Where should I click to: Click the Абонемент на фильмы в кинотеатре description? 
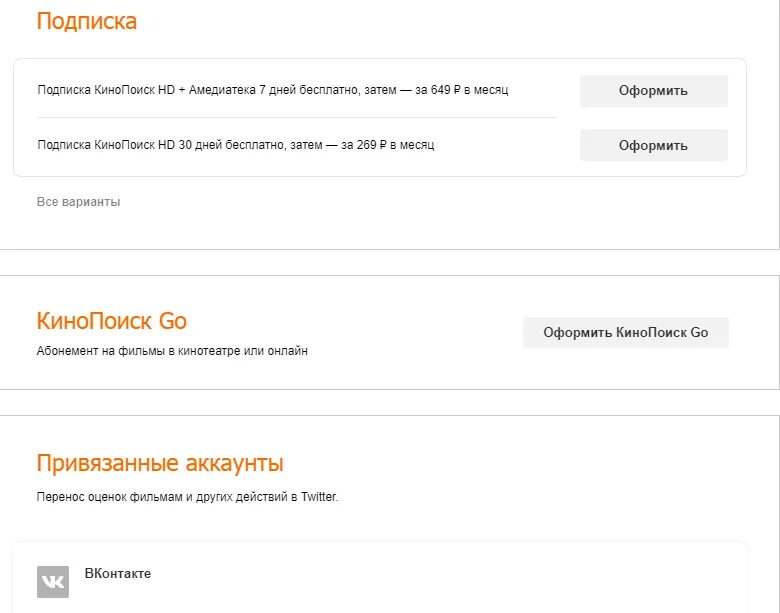172,351
